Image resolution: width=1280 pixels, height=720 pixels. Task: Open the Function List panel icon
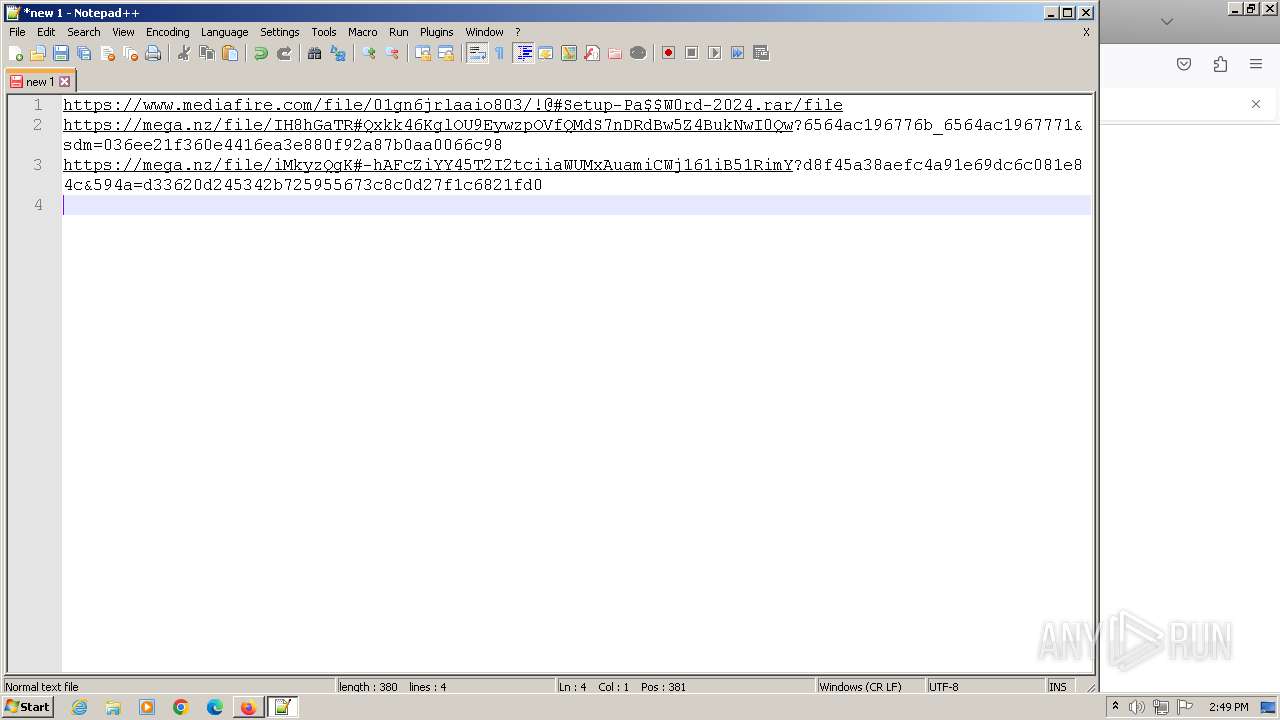click(592, 53)
